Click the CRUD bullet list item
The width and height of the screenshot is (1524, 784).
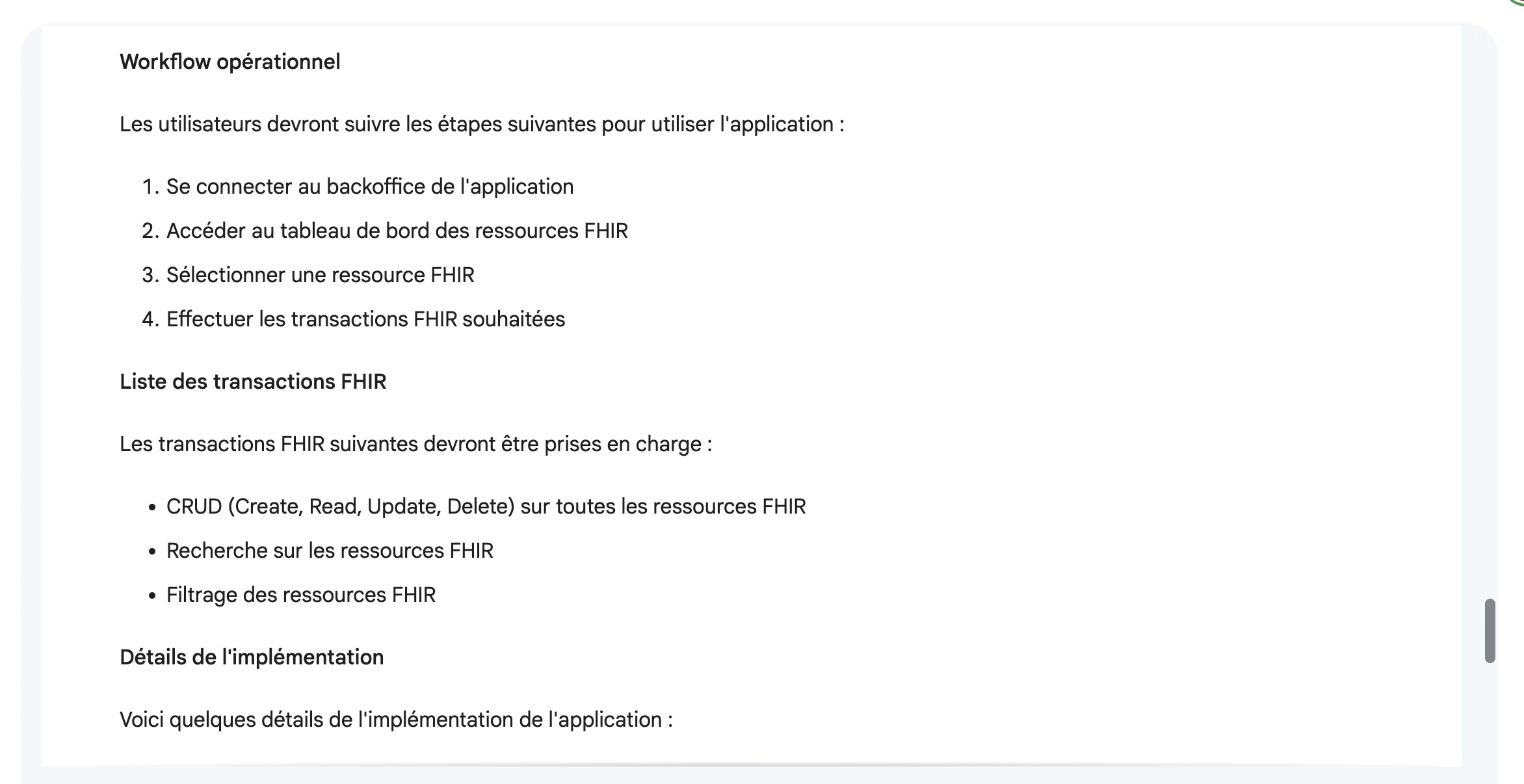click(x=486, y=506)
